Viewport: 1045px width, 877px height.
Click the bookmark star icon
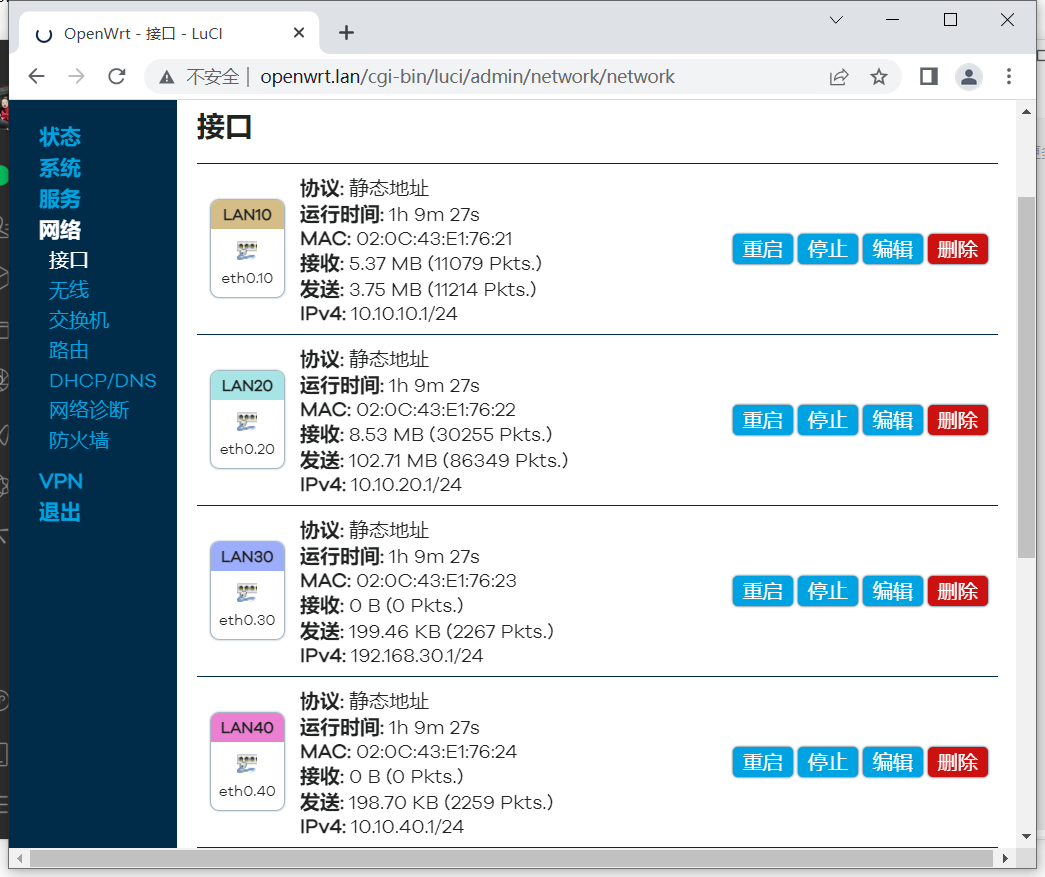click(x=880, y=76)
